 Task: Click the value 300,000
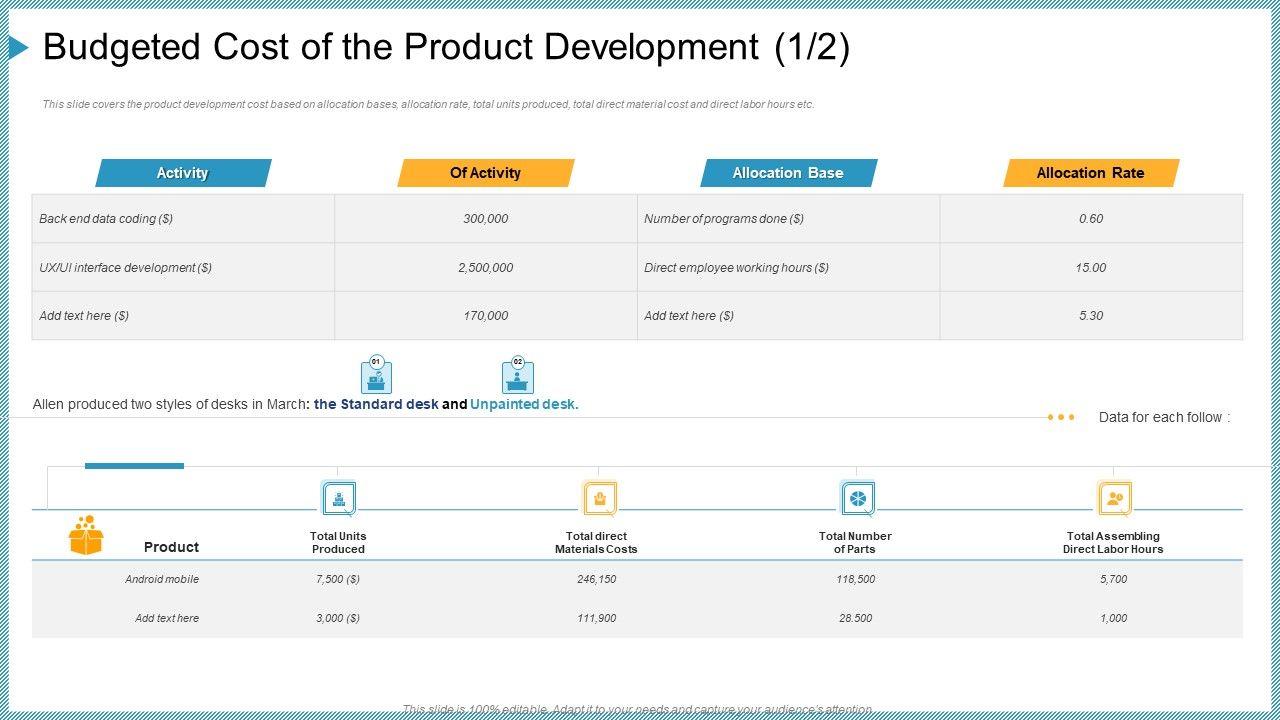486,219
